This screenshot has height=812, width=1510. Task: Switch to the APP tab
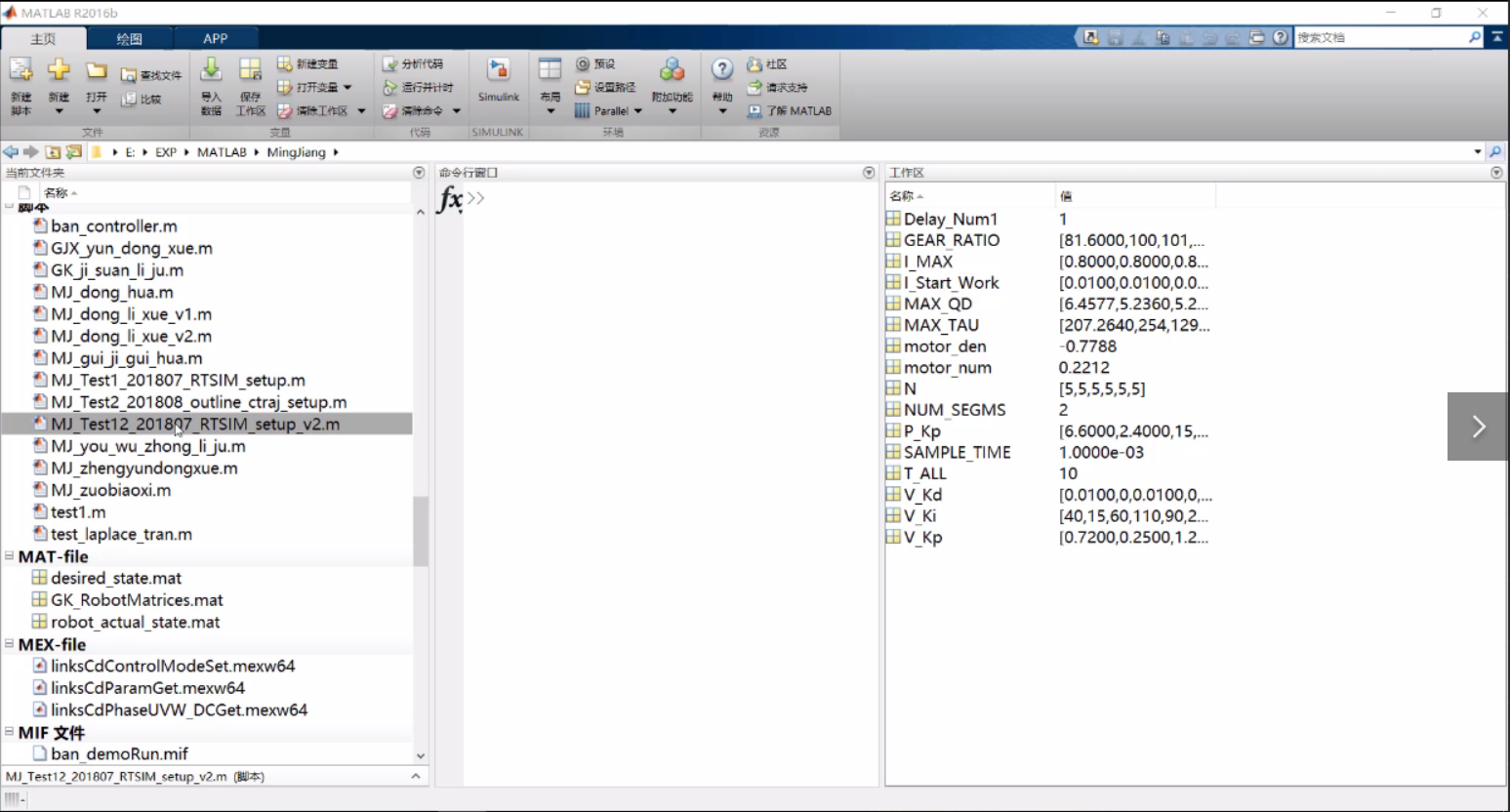[x=215, y=39]
